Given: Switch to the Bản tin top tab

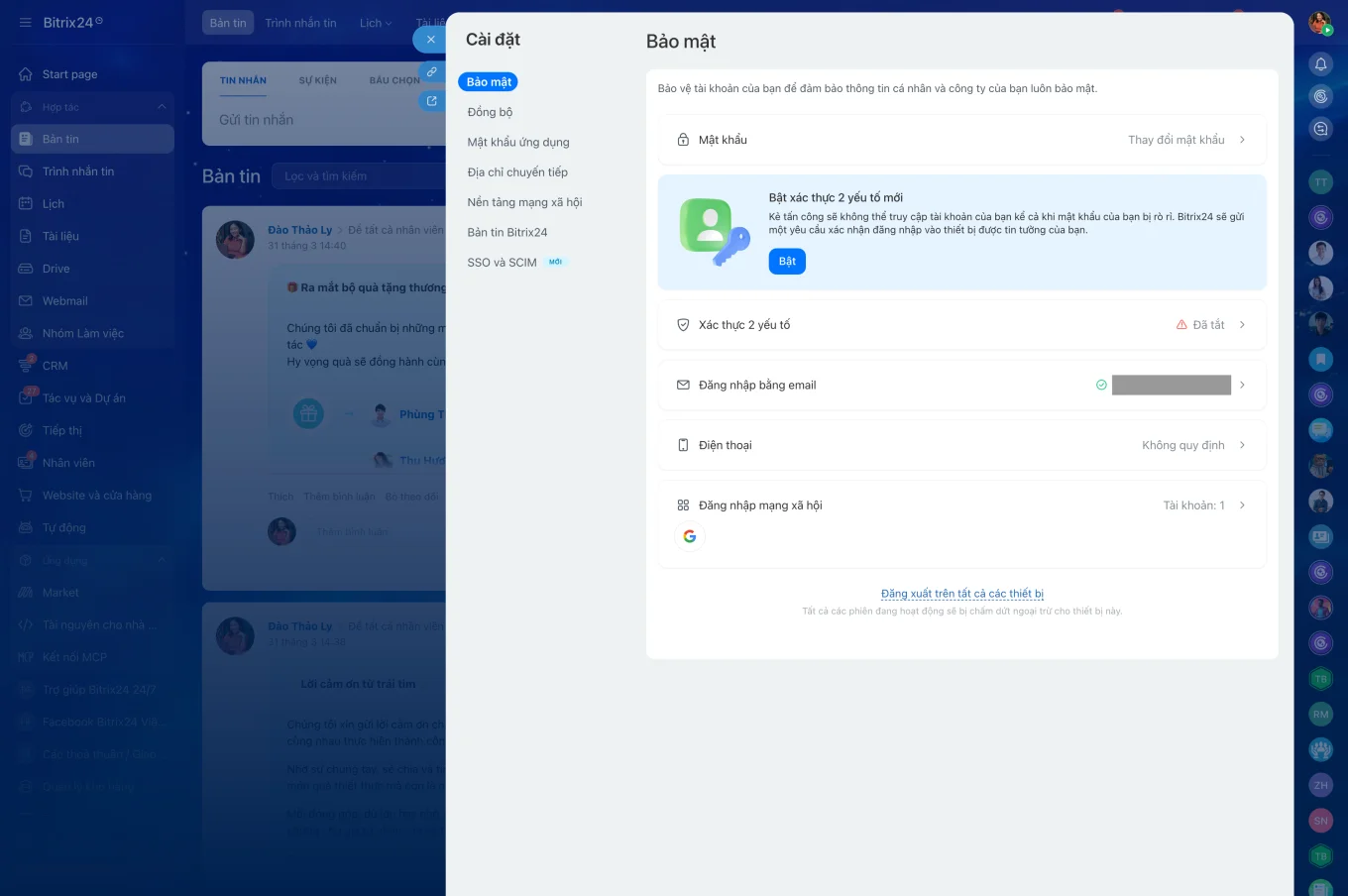Looking at the screenshot, I should [228, 23].
